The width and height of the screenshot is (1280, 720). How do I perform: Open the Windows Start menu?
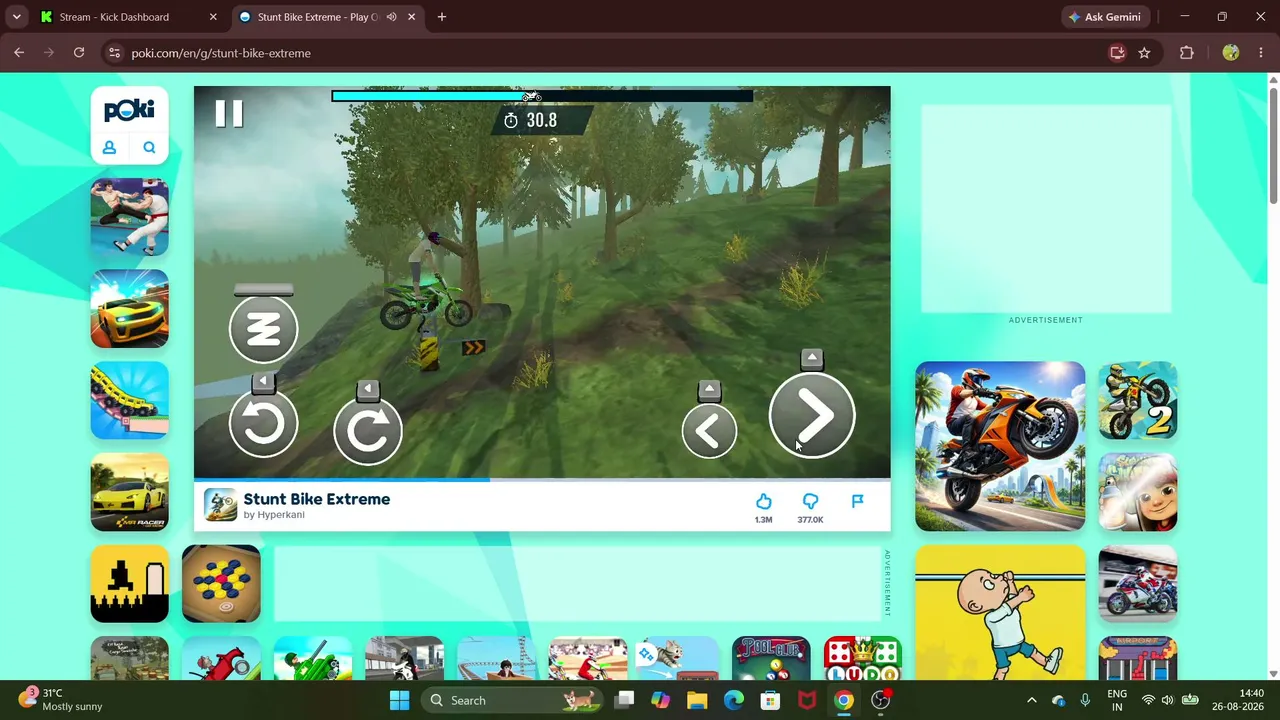pos(399,700)
